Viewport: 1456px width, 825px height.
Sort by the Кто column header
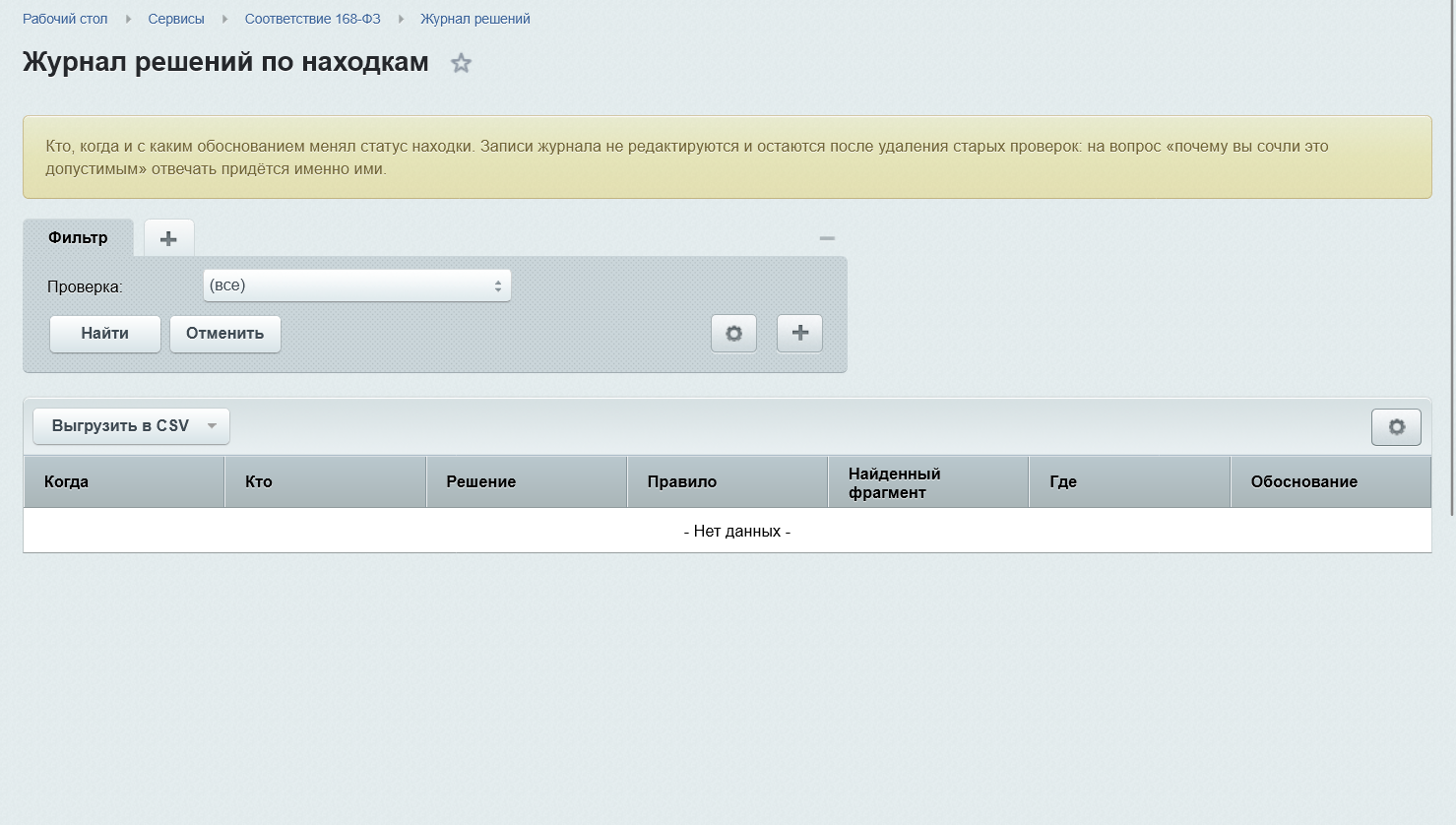coord(326,482)
